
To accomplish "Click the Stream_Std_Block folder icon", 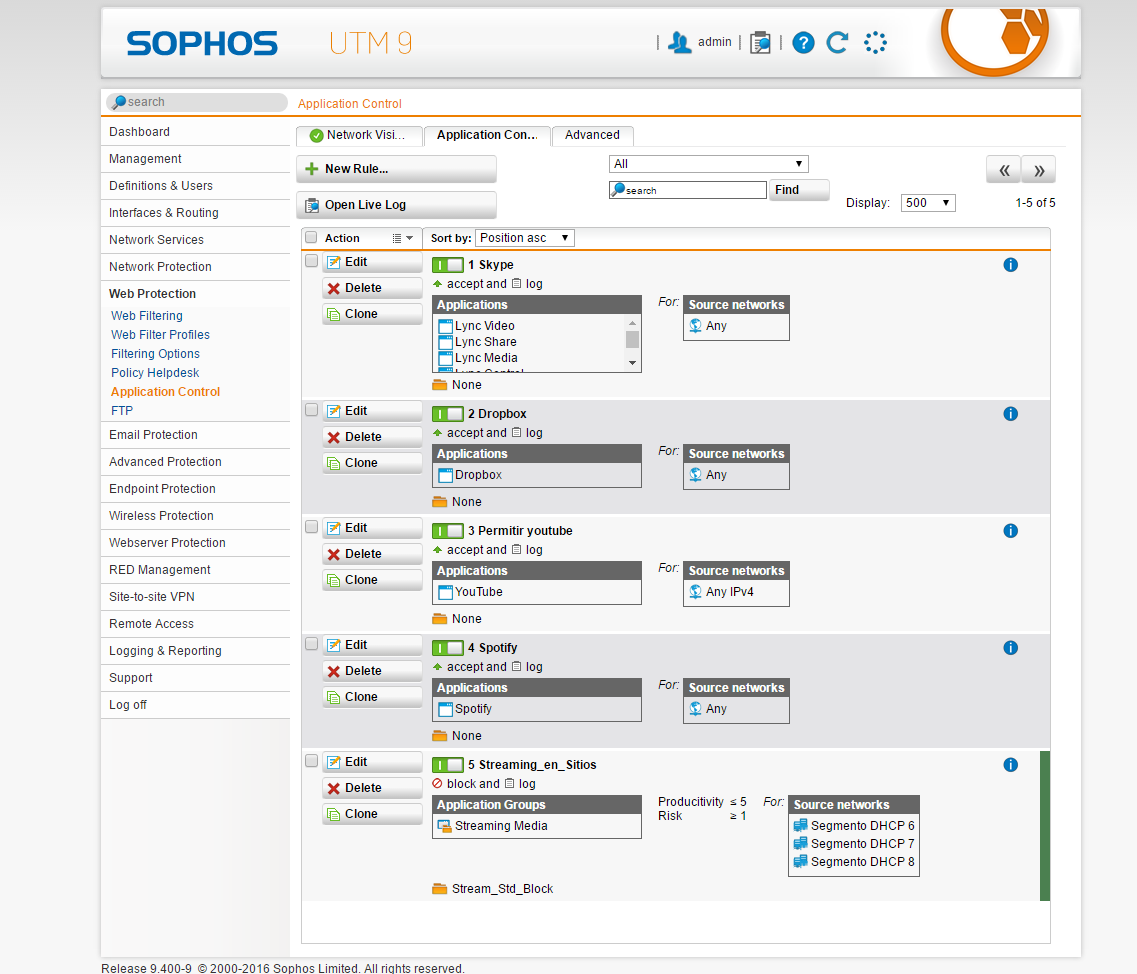I will [439, 888].
